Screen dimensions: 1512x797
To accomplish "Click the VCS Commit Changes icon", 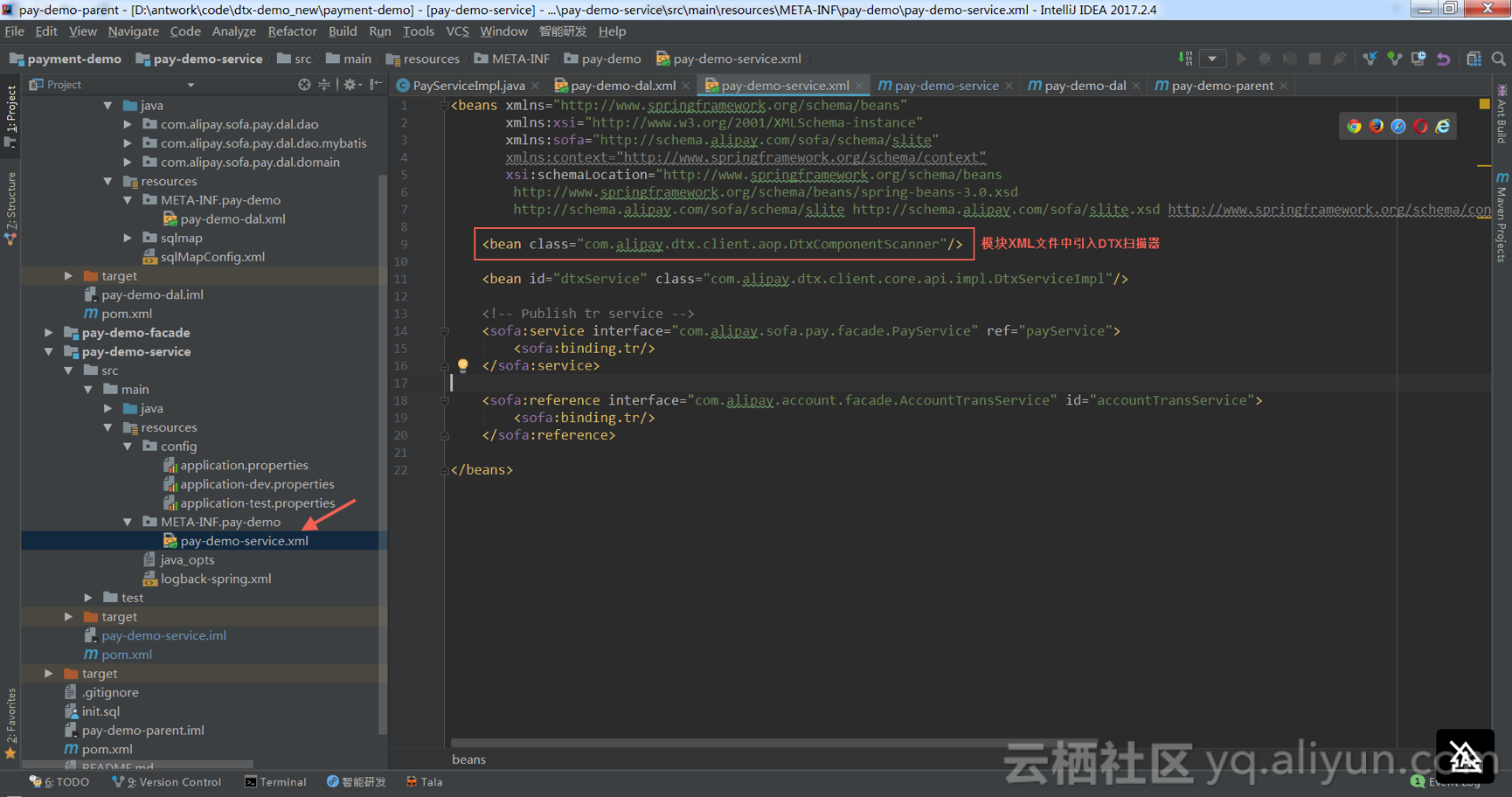I will 1394,59.
